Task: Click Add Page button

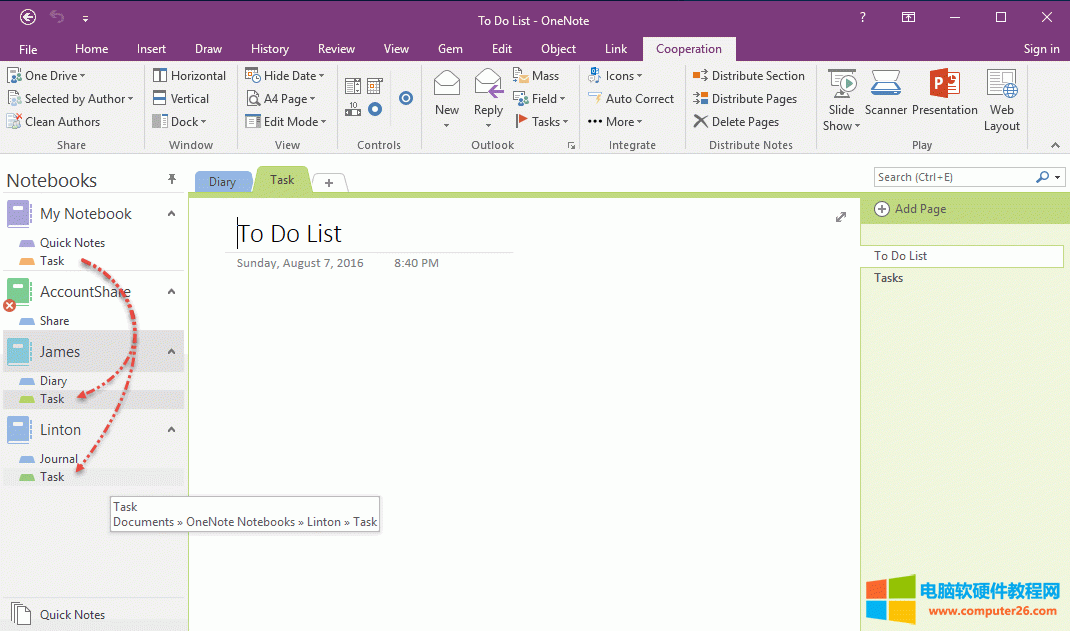Action: (910, 209)
